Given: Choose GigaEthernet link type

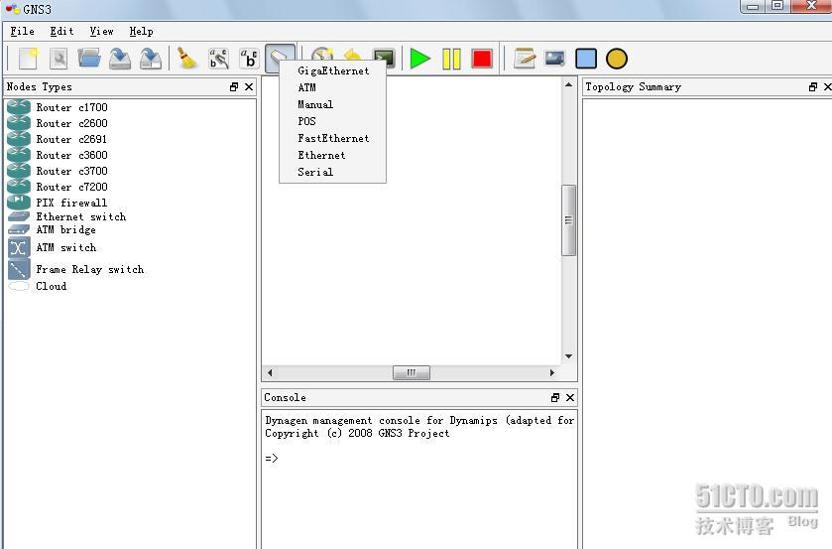Looking at the screenshot, I should coord(333,71).
